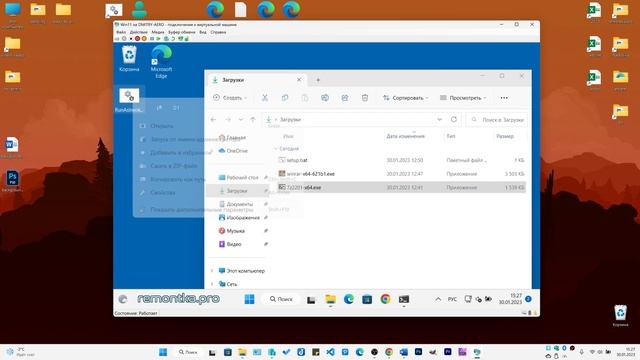Click the host Windows Start button
Screen dimensions: 640x360
[163, 352]
